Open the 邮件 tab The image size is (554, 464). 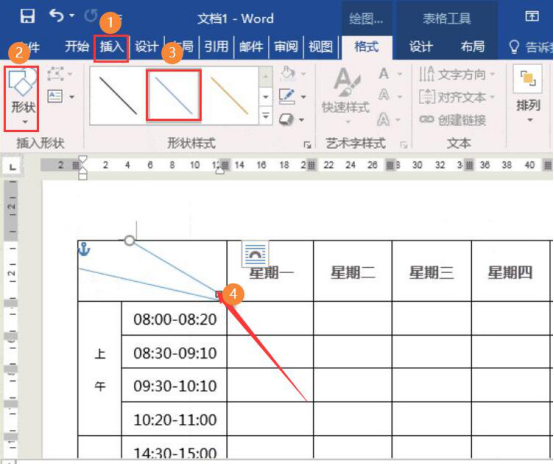click(251, 47)
